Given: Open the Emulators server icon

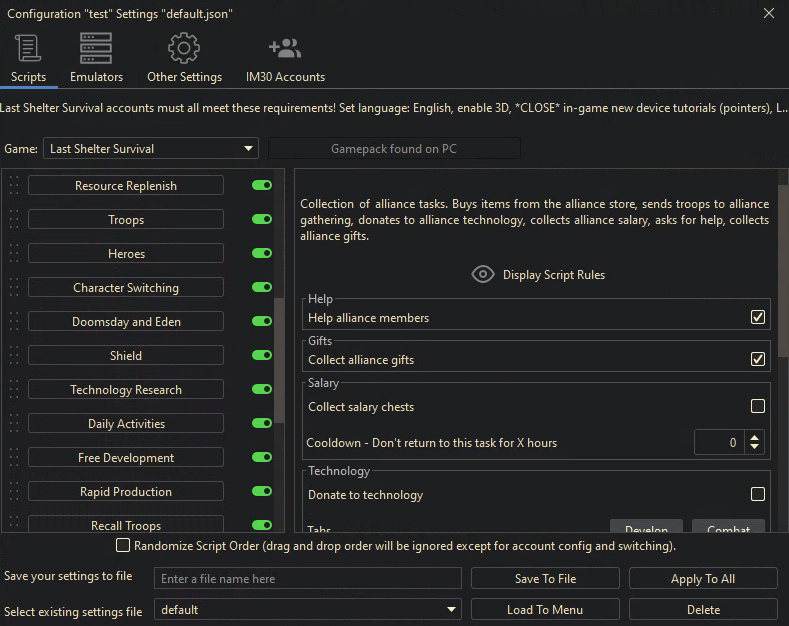Looking at the screenshot, I should point(96,48).
